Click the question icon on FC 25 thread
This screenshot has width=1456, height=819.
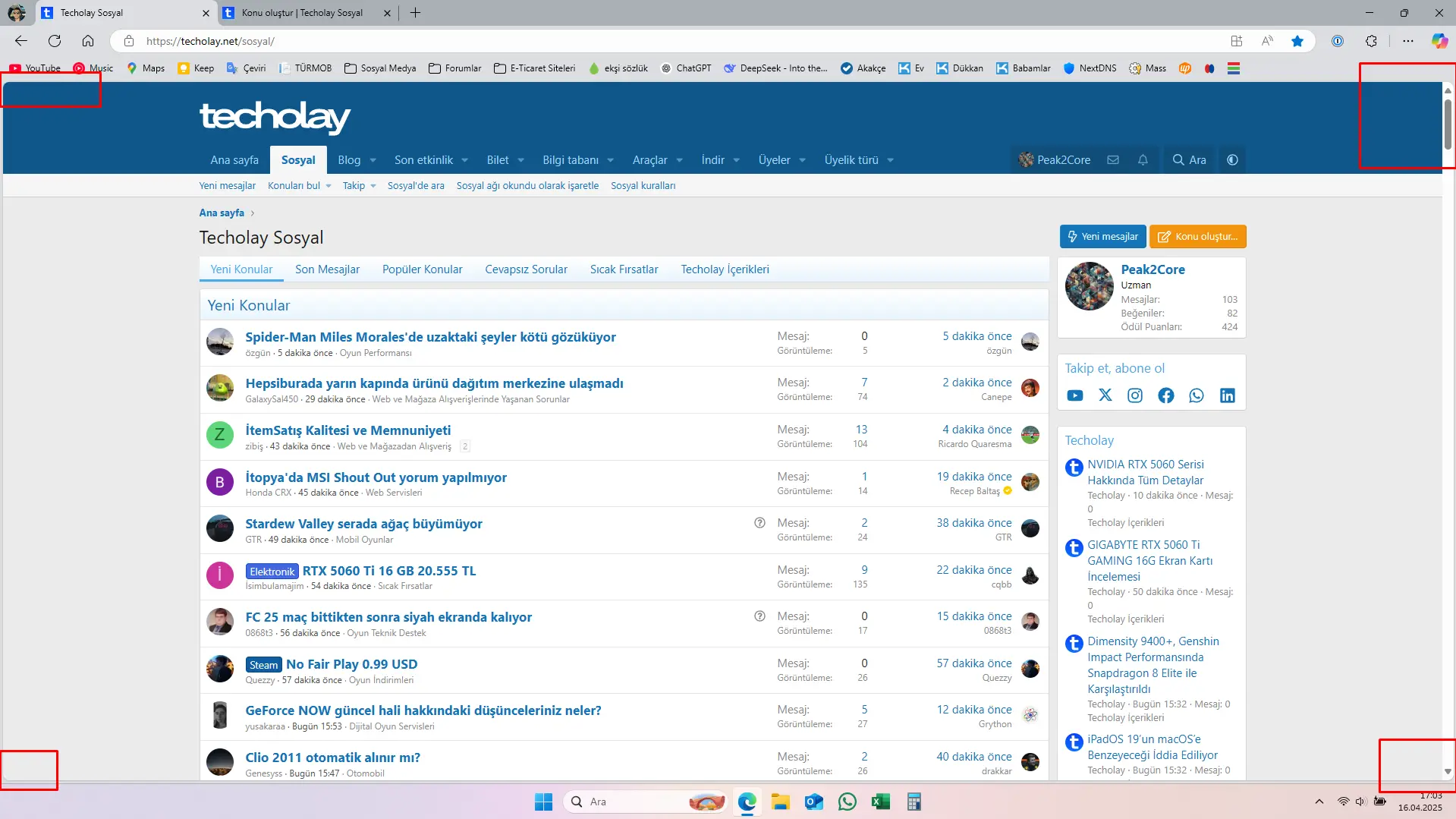[759, 616]
